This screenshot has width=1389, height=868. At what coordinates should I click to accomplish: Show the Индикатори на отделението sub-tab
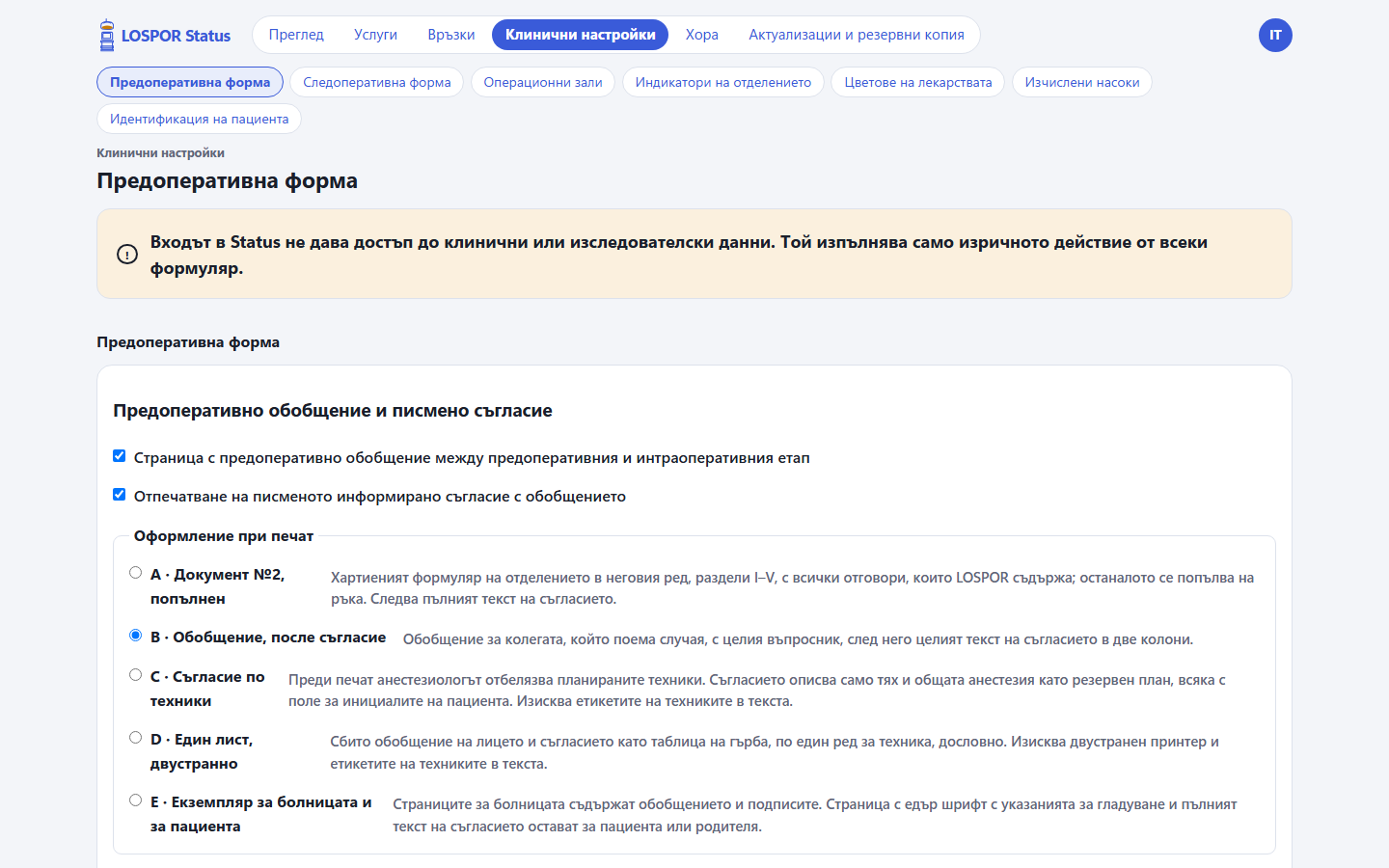point(723,82)
